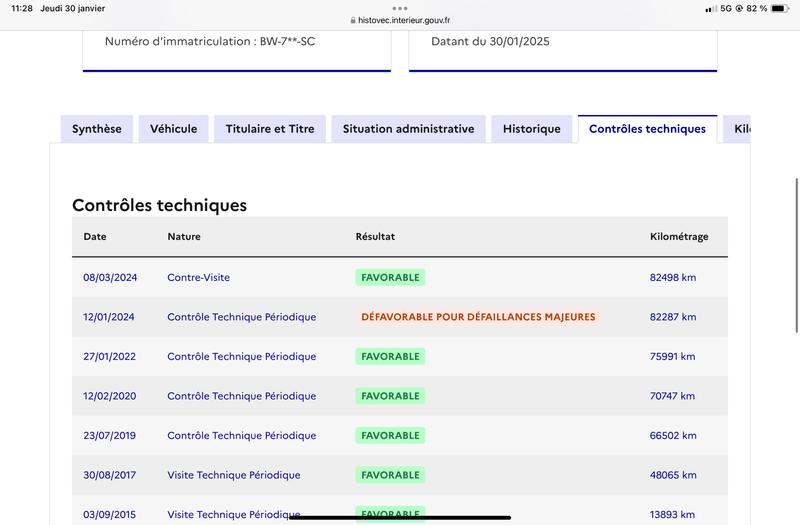Tap the home indicator bar at the bottom
800x525 pixels.
(x=400, y=517)
